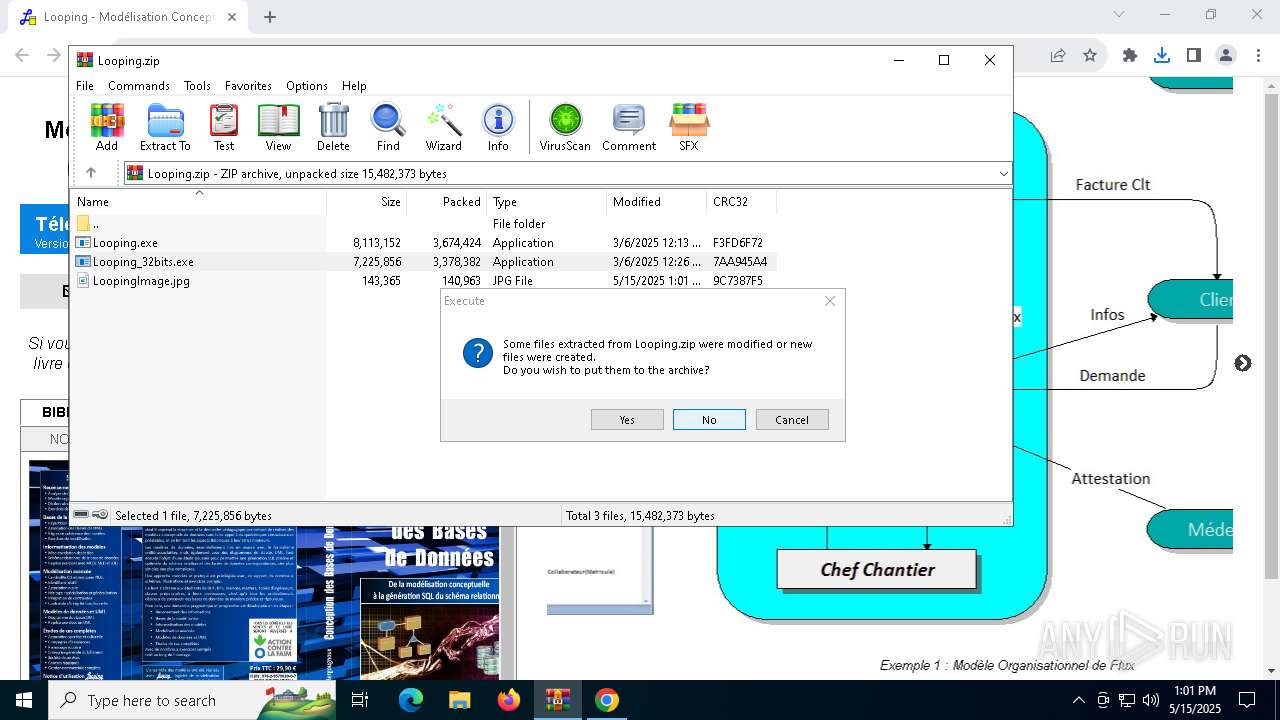
Task: Open the volume control tray icon
Action: (1150, 700)
